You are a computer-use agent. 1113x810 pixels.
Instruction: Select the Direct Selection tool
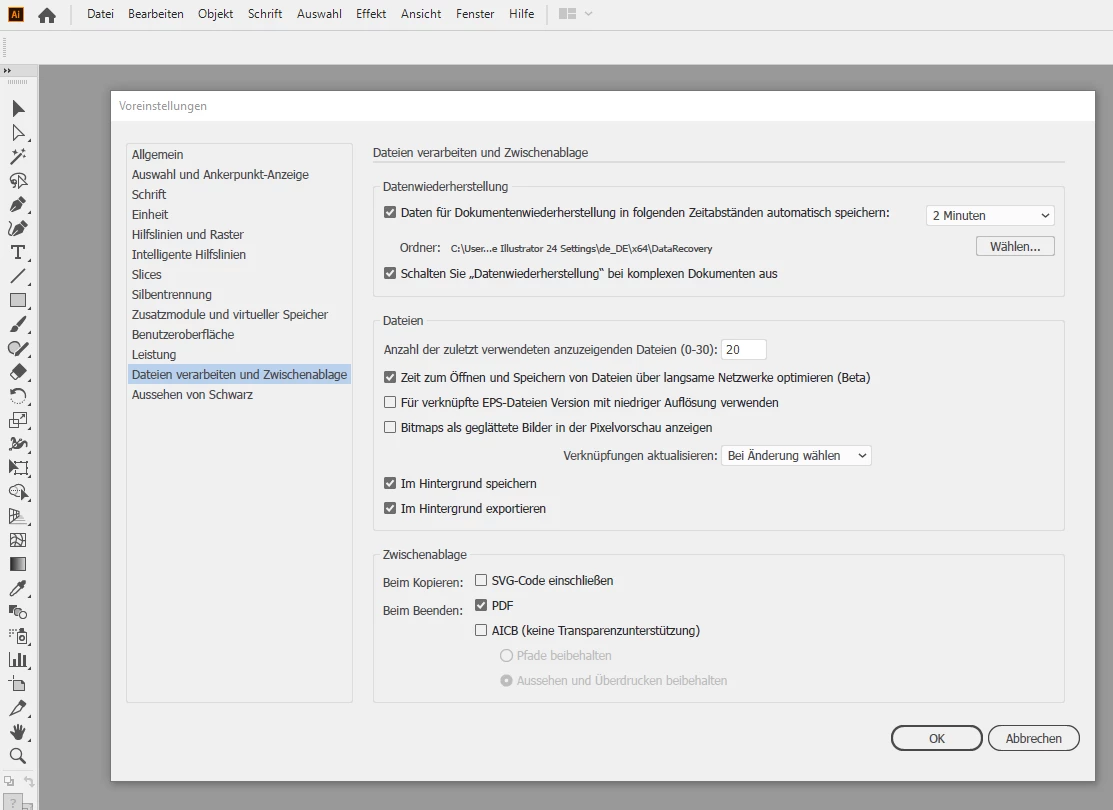point(18,133)
